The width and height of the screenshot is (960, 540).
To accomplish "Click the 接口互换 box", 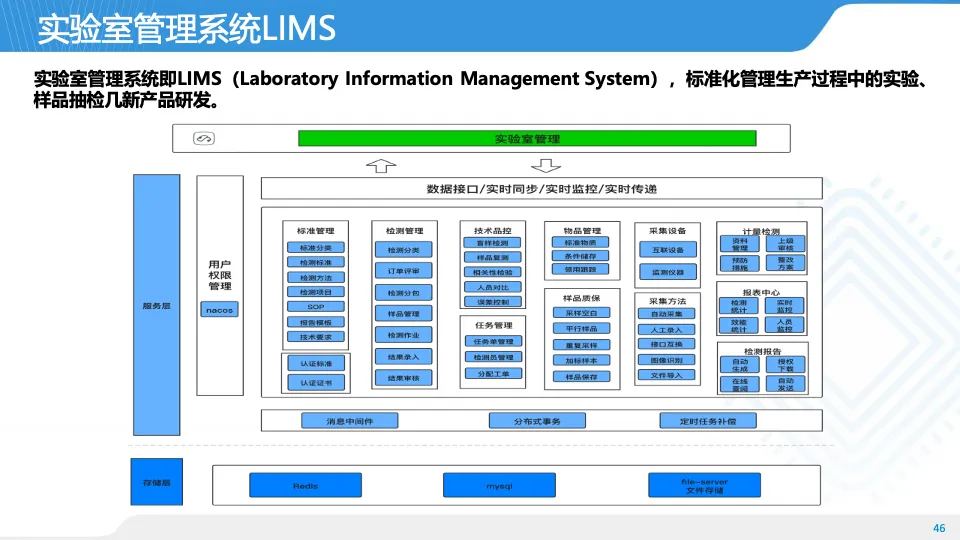I will tap(666, 344).
